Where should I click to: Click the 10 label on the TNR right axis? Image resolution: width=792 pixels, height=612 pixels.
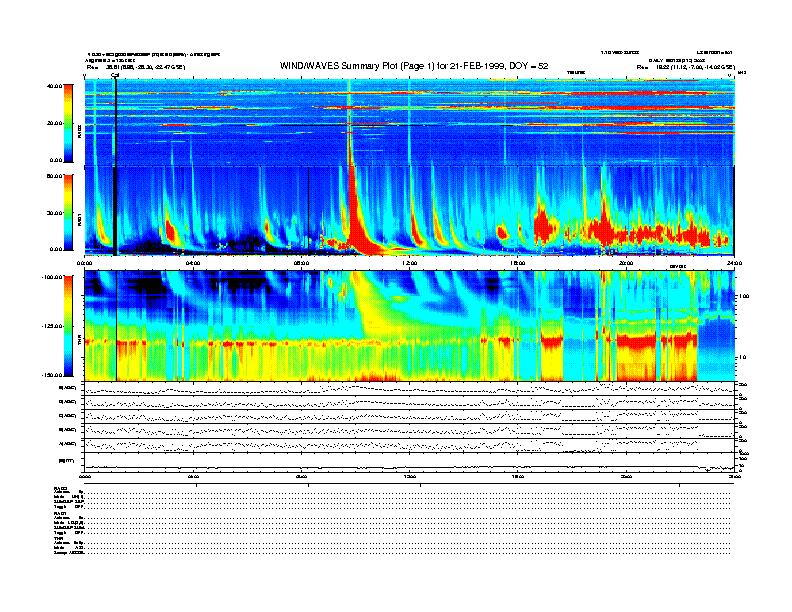[x=742, y=357]
